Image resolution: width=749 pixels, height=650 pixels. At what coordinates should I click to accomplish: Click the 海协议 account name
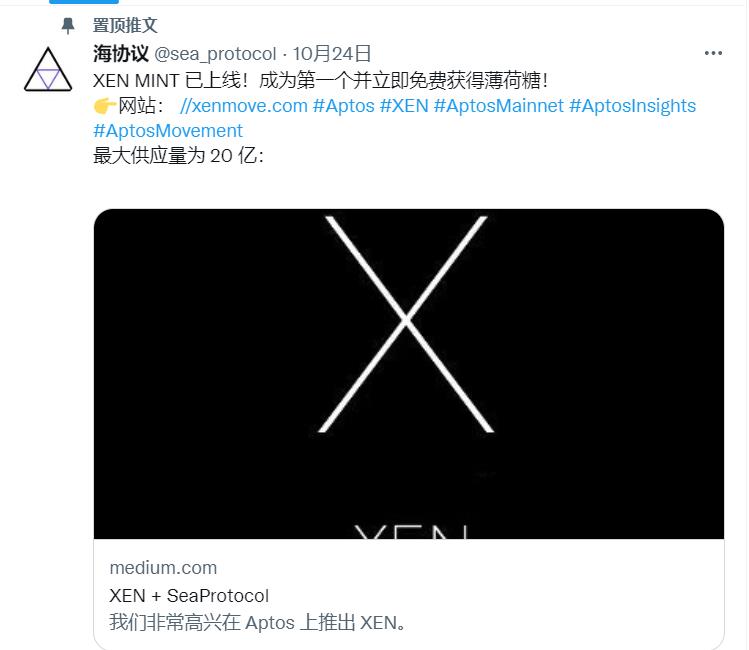(121, 53)
